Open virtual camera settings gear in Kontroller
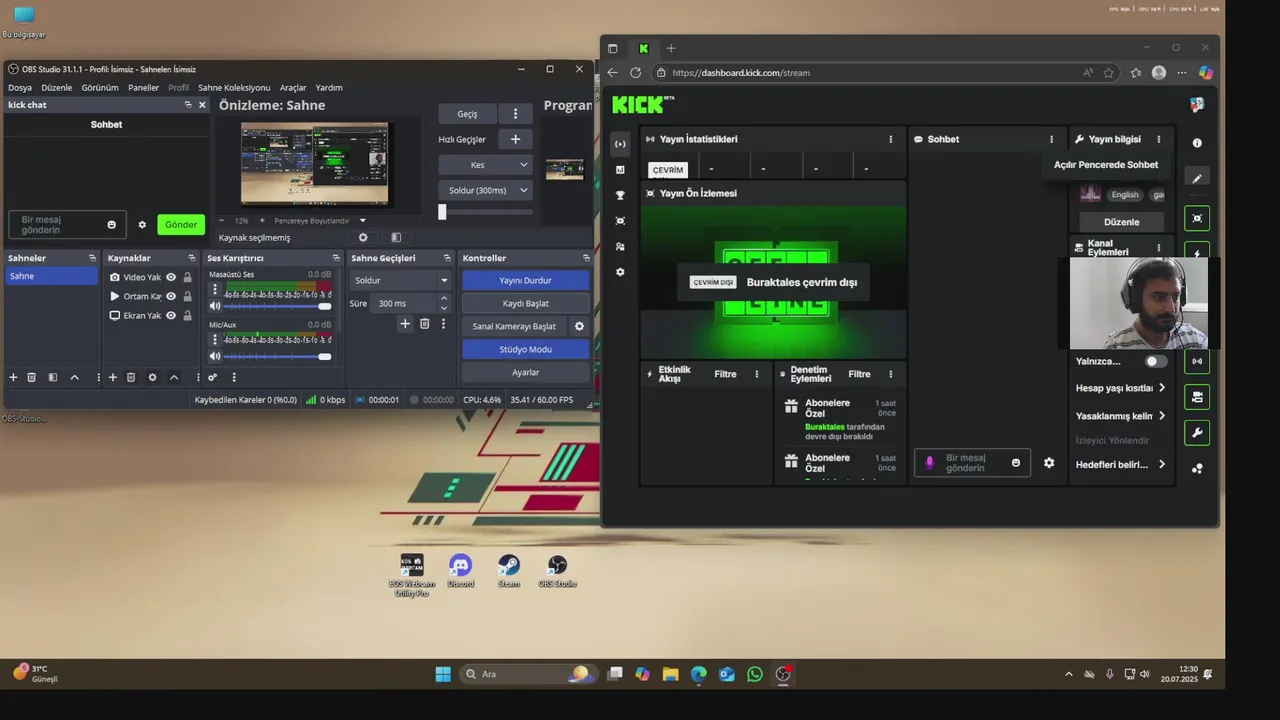Screen dimensions: 1280x720 [x=578, y=326]
